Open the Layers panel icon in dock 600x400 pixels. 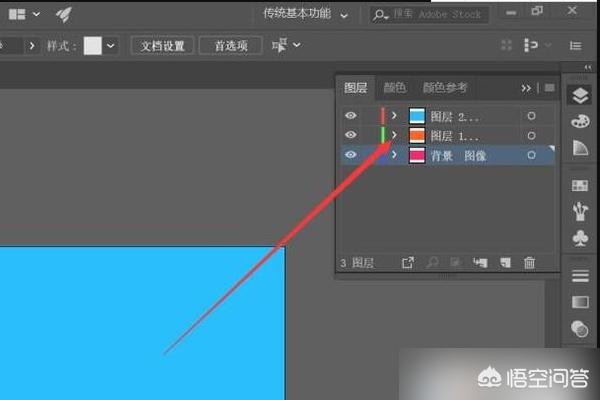(579, 95)
